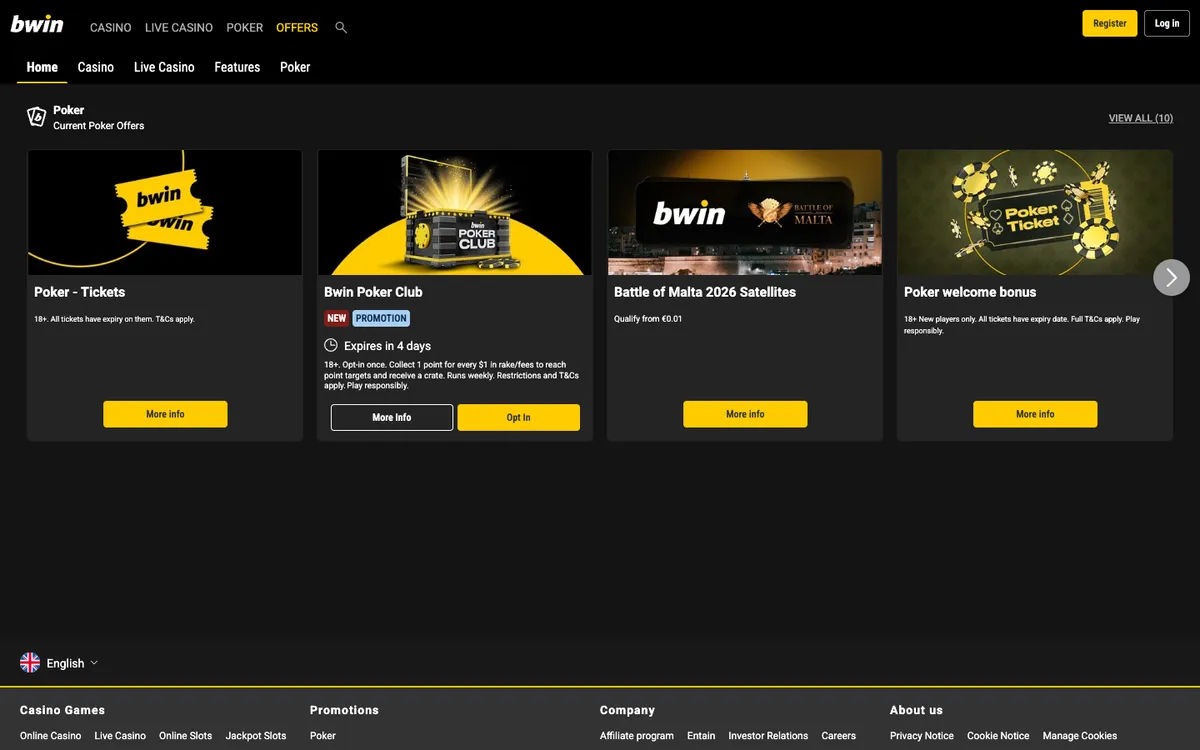The height and width of the screenshot is (750, 1200).
Task: Switch to the Casino tab
Action: [x=96, y=67]
